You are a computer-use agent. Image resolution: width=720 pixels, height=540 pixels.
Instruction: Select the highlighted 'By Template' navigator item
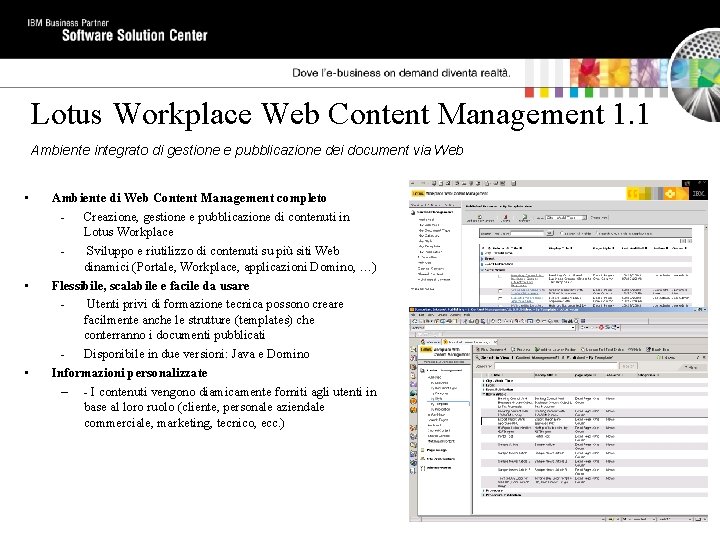coord(448,404)
